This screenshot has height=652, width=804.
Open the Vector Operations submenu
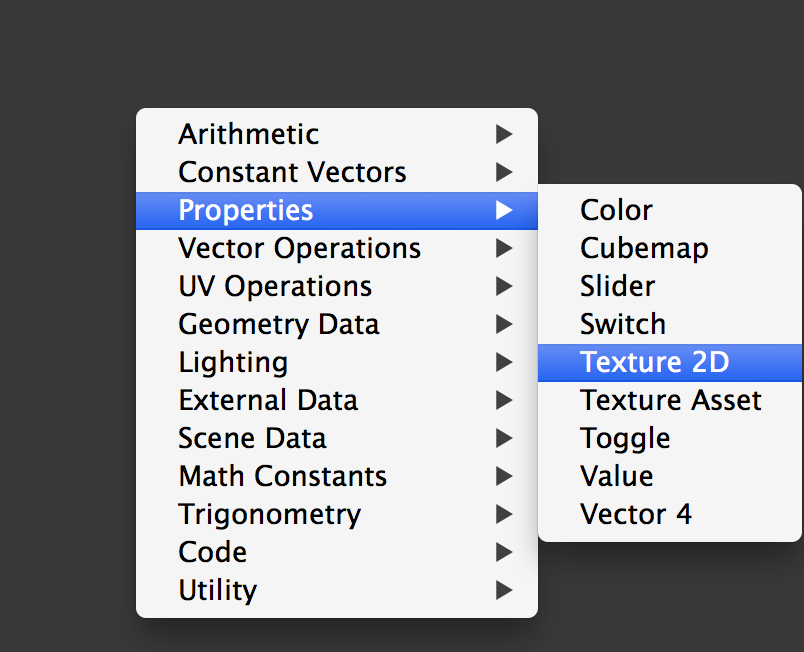click(299, 248)
